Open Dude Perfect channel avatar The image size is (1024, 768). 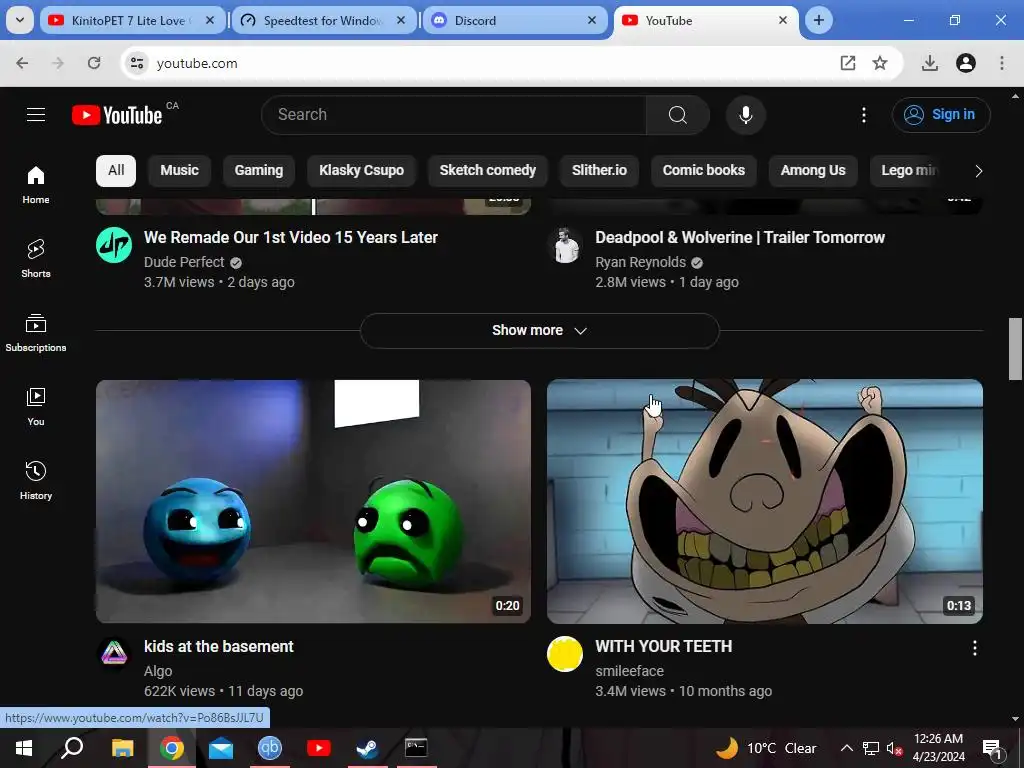(114, 245)
